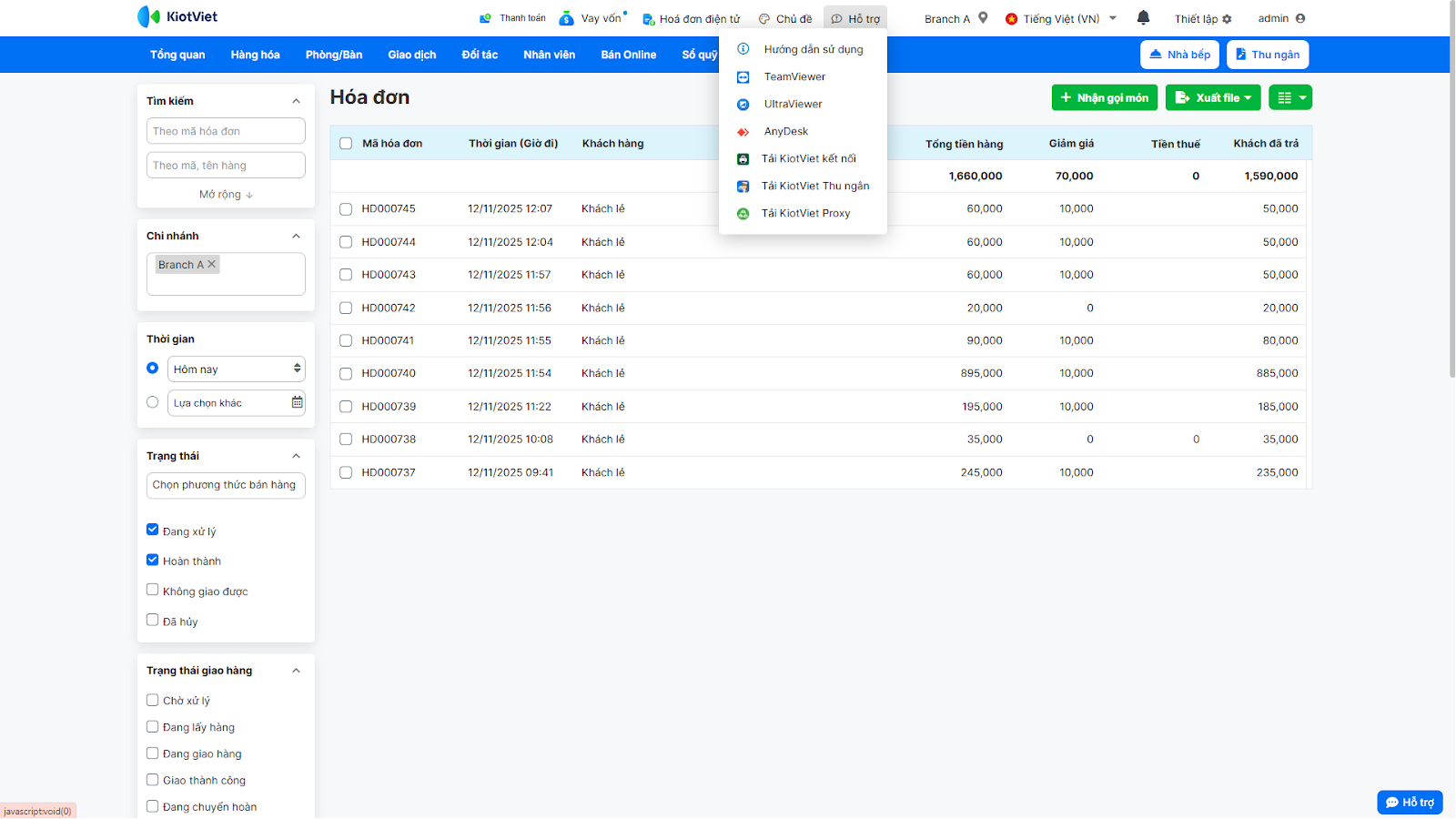Tick the checkbox for HD000737

click(346, 472)
